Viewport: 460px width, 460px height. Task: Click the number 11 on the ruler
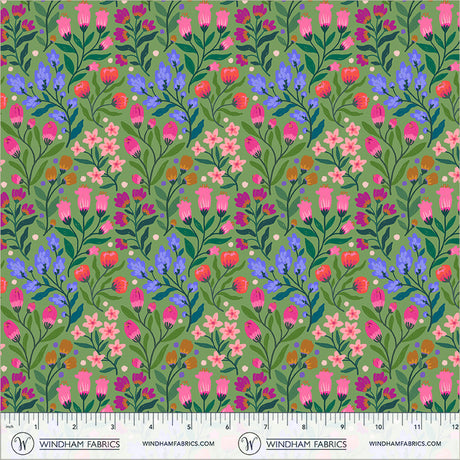point(417,427)
